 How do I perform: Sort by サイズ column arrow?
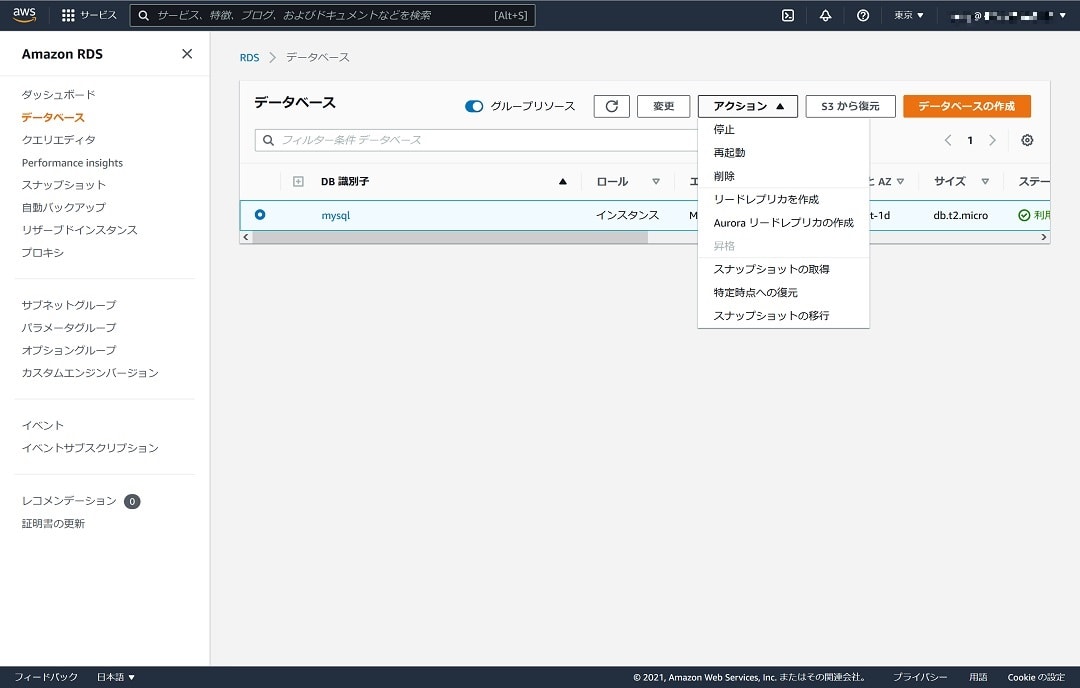[985, 181]
